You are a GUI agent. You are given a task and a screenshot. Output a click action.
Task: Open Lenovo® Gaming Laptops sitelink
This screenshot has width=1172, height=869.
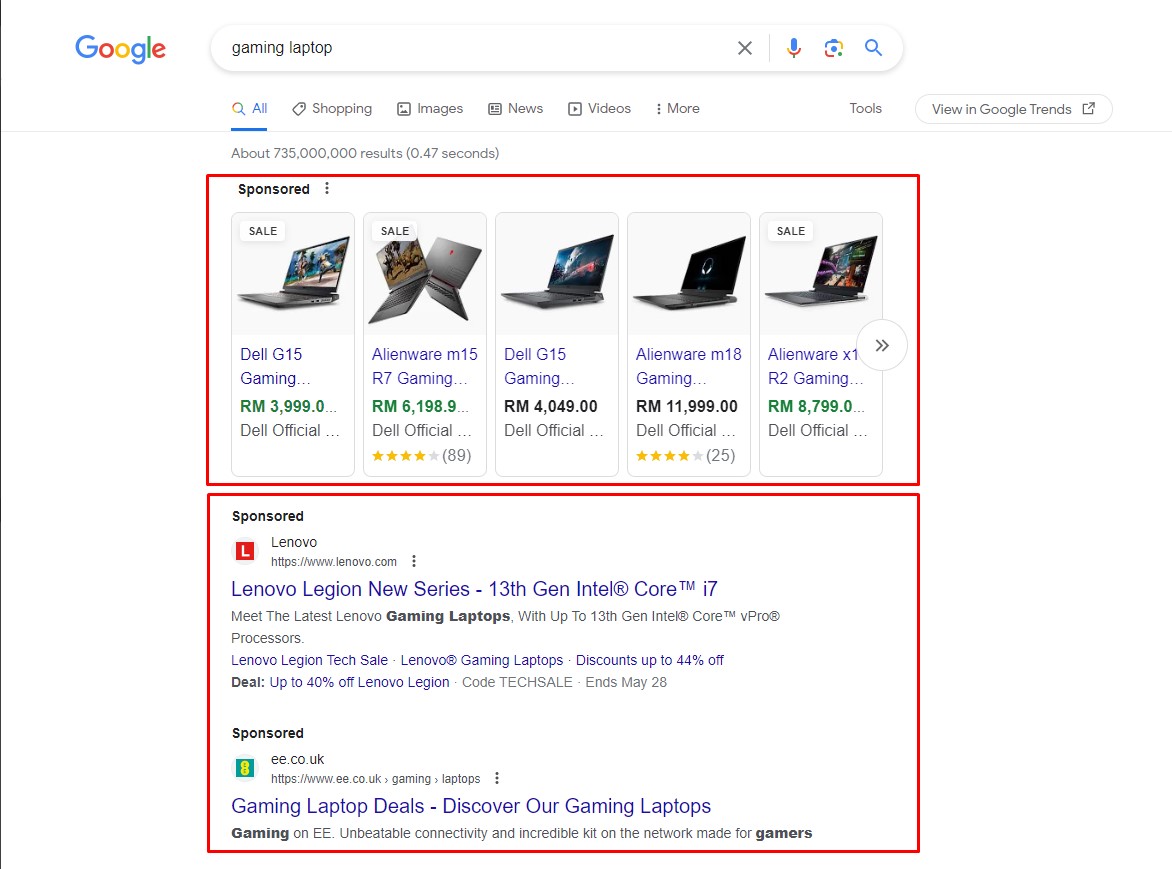[482, 661]
